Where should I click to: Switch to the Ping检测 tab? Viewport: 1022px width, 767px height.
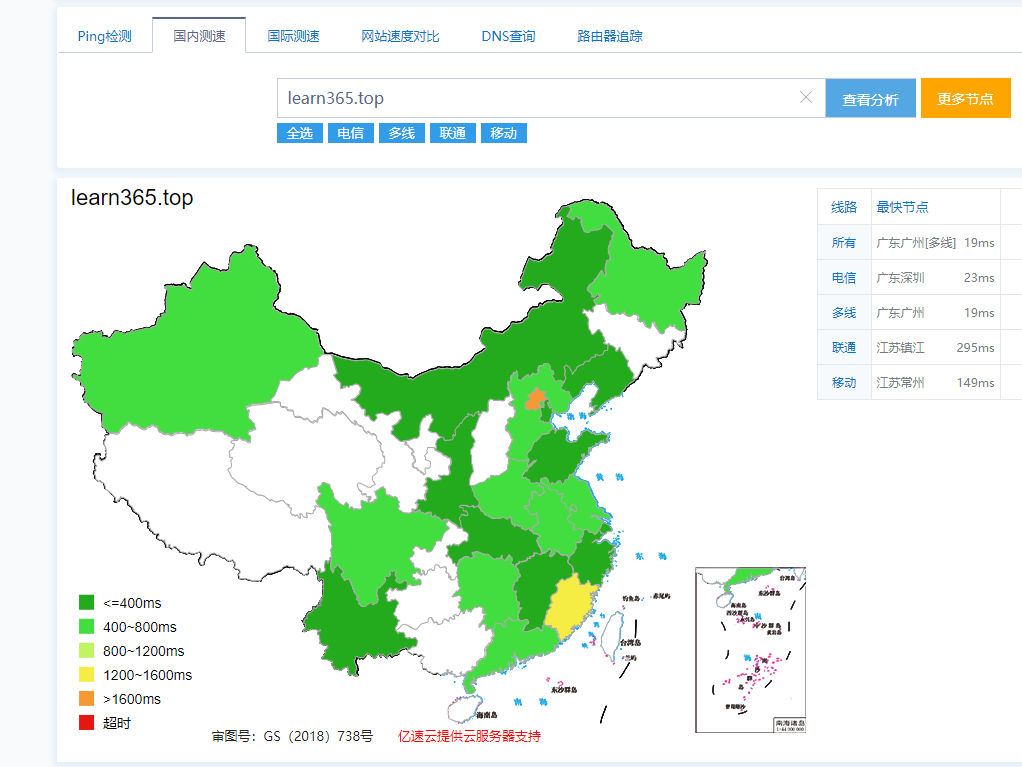tap(104, 36)
